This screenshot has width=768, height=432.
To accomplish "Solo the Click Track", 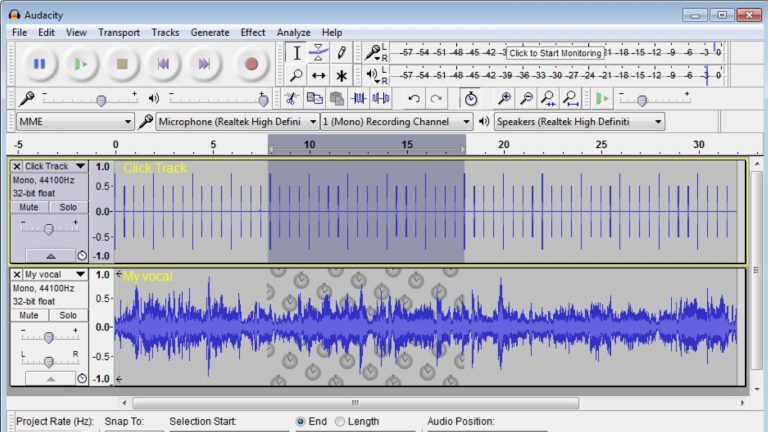I will 68,207.
